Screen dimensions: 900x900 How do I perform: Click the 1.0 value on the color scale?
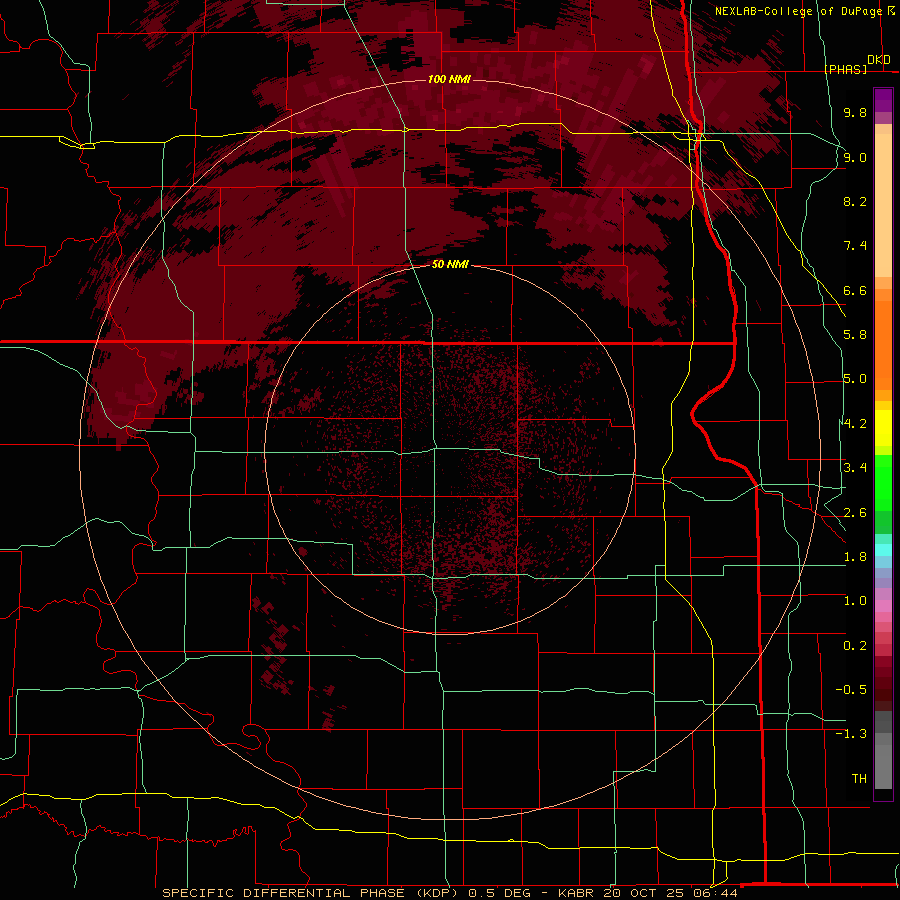[855, 601]
